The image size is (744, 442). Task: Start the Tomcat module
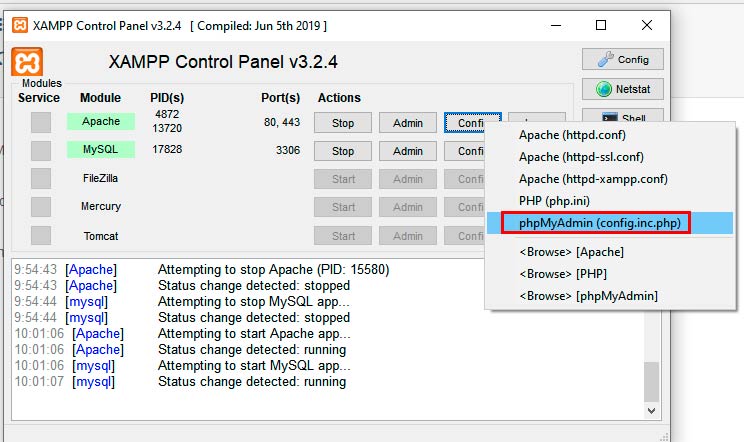point(343,236)
